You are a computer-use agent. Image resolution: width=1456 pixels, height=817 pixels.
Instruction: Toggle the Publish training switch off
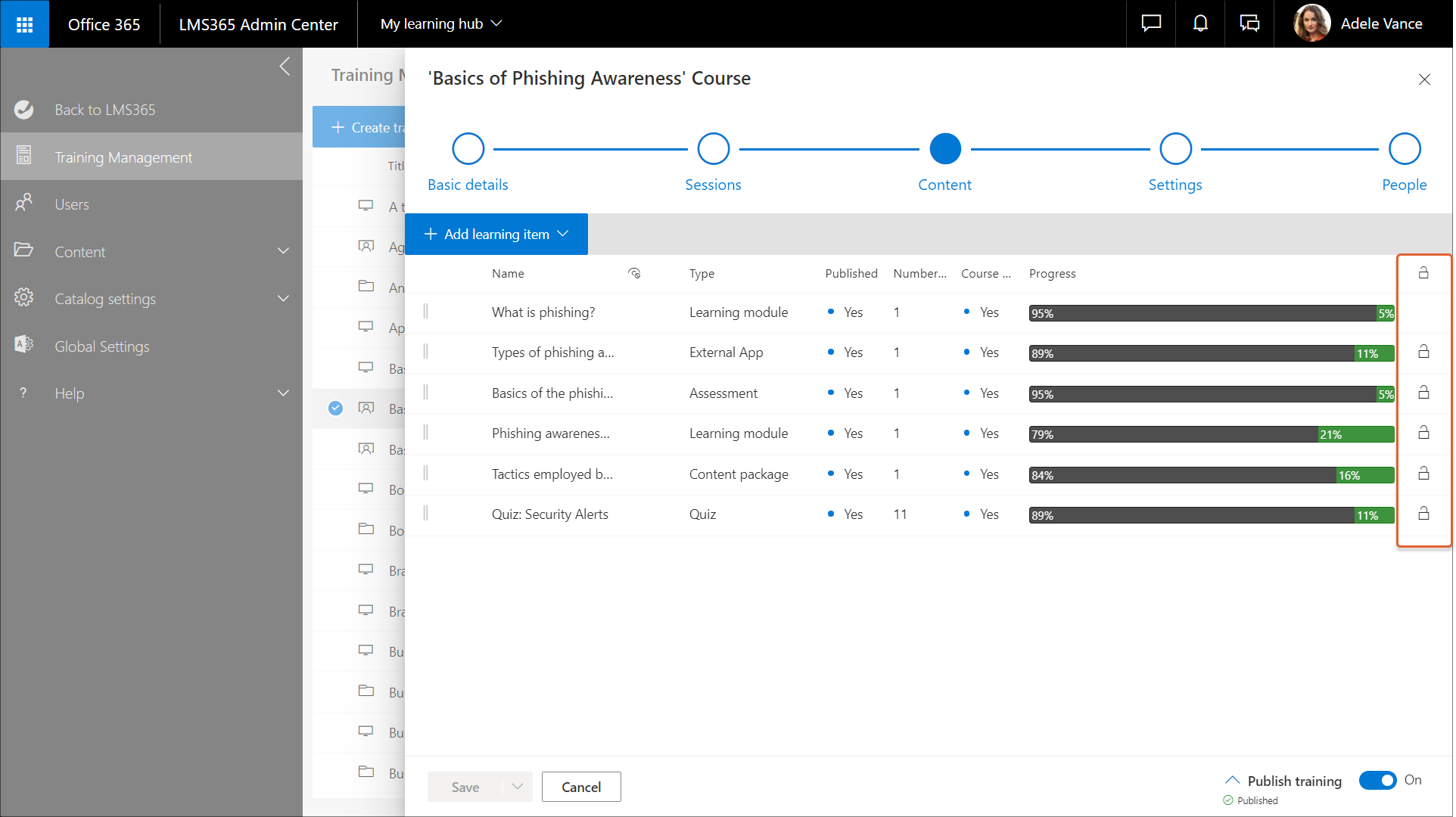tap(1377, 780)
